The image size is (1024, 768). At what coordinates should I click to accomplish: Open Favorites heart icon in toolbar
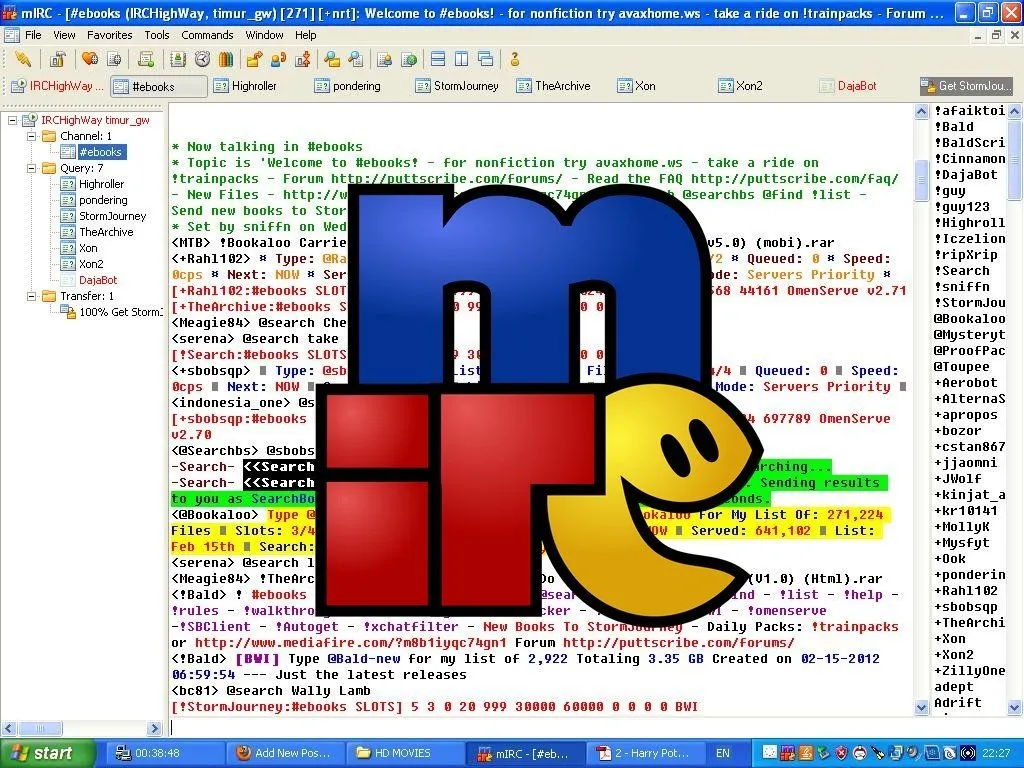click(90, 59)
